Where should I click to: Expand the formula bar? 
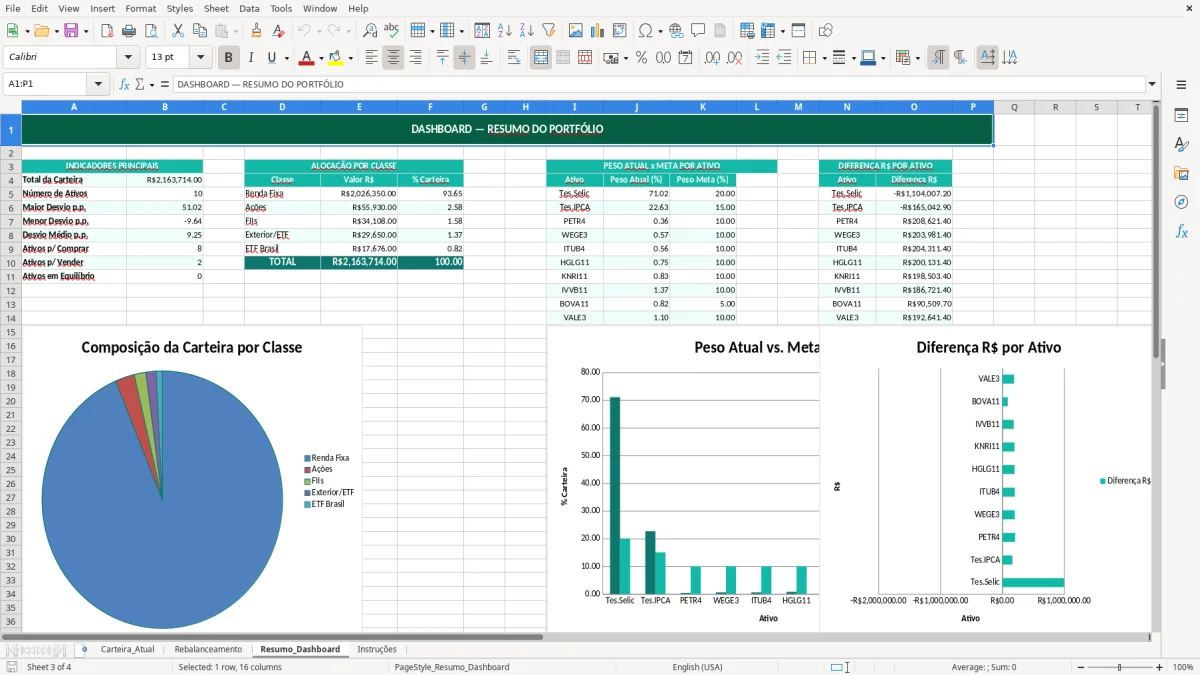pyautogui.click(x=1152, y=84)
